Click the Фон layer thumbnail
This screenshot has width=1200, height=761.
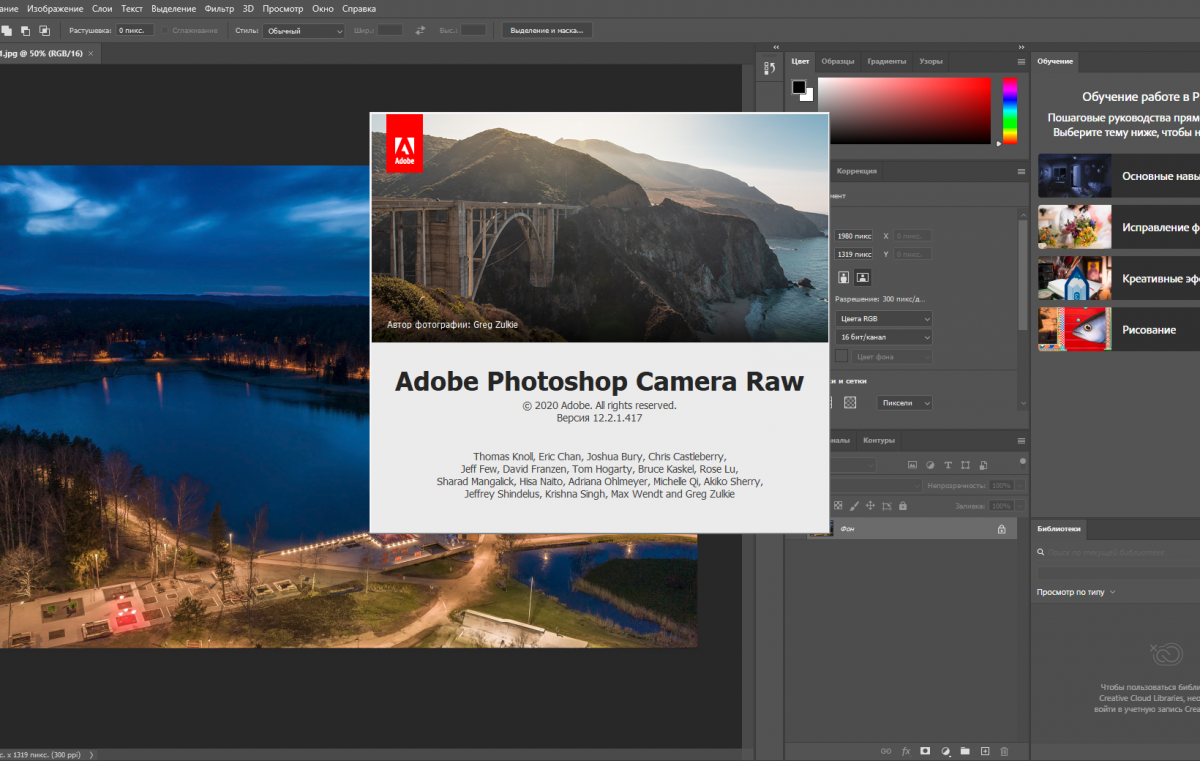(x=821, y=529)
